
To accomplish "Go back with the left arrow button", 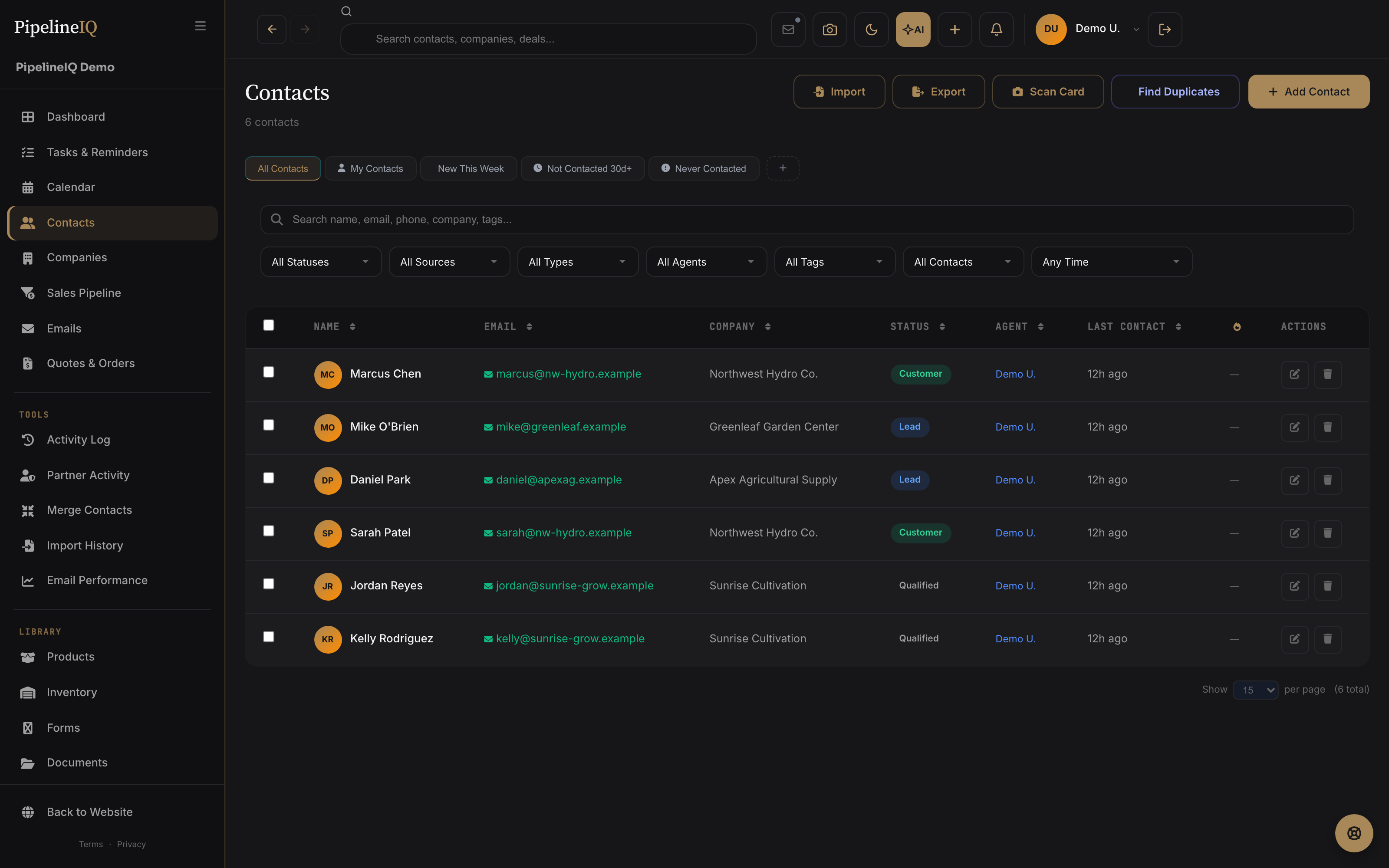I will pyautogui.click(x=271, y=29).
